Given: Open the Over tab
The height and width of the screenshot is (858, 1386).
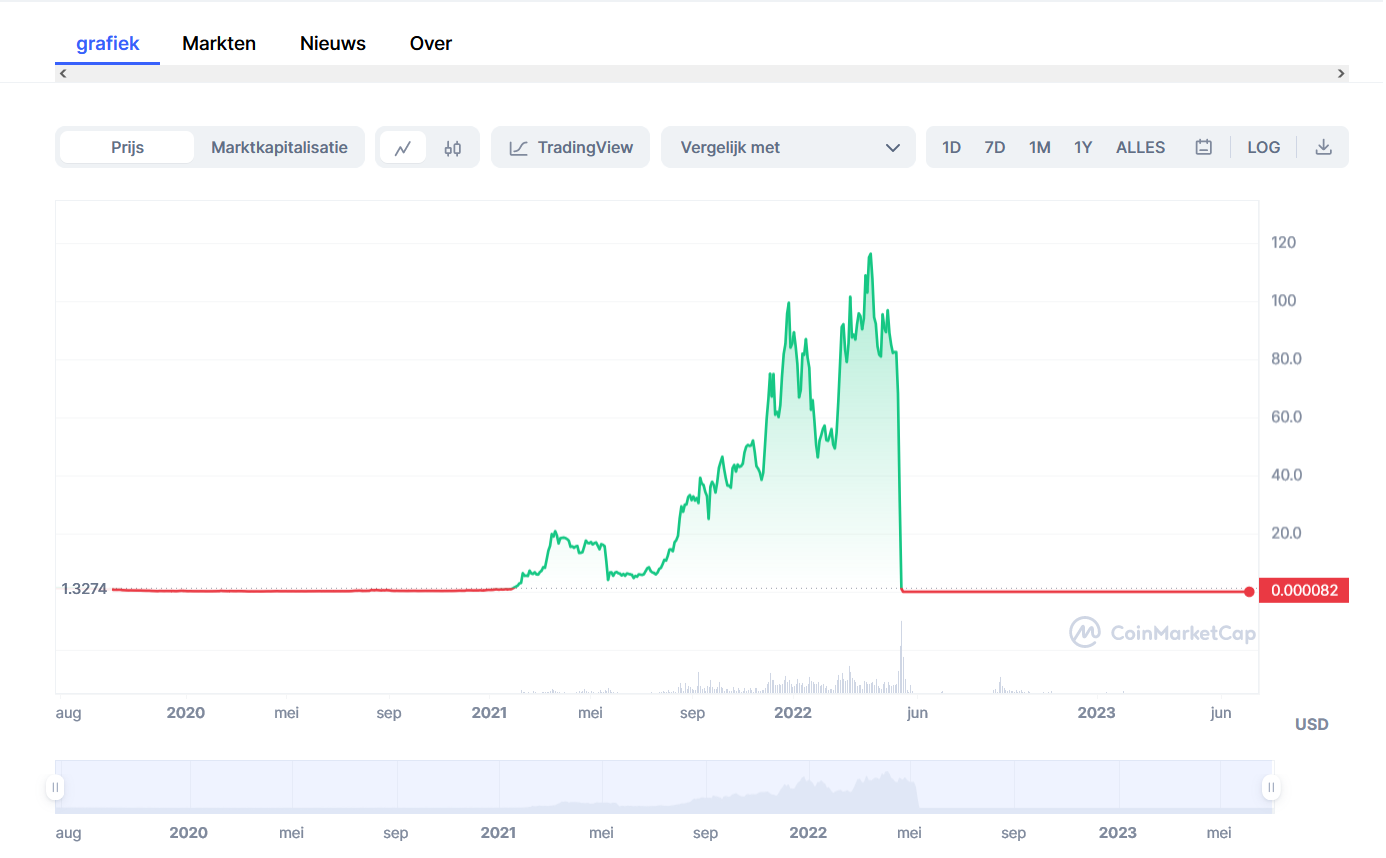Looking at the screenshot, I should [431, 43].
